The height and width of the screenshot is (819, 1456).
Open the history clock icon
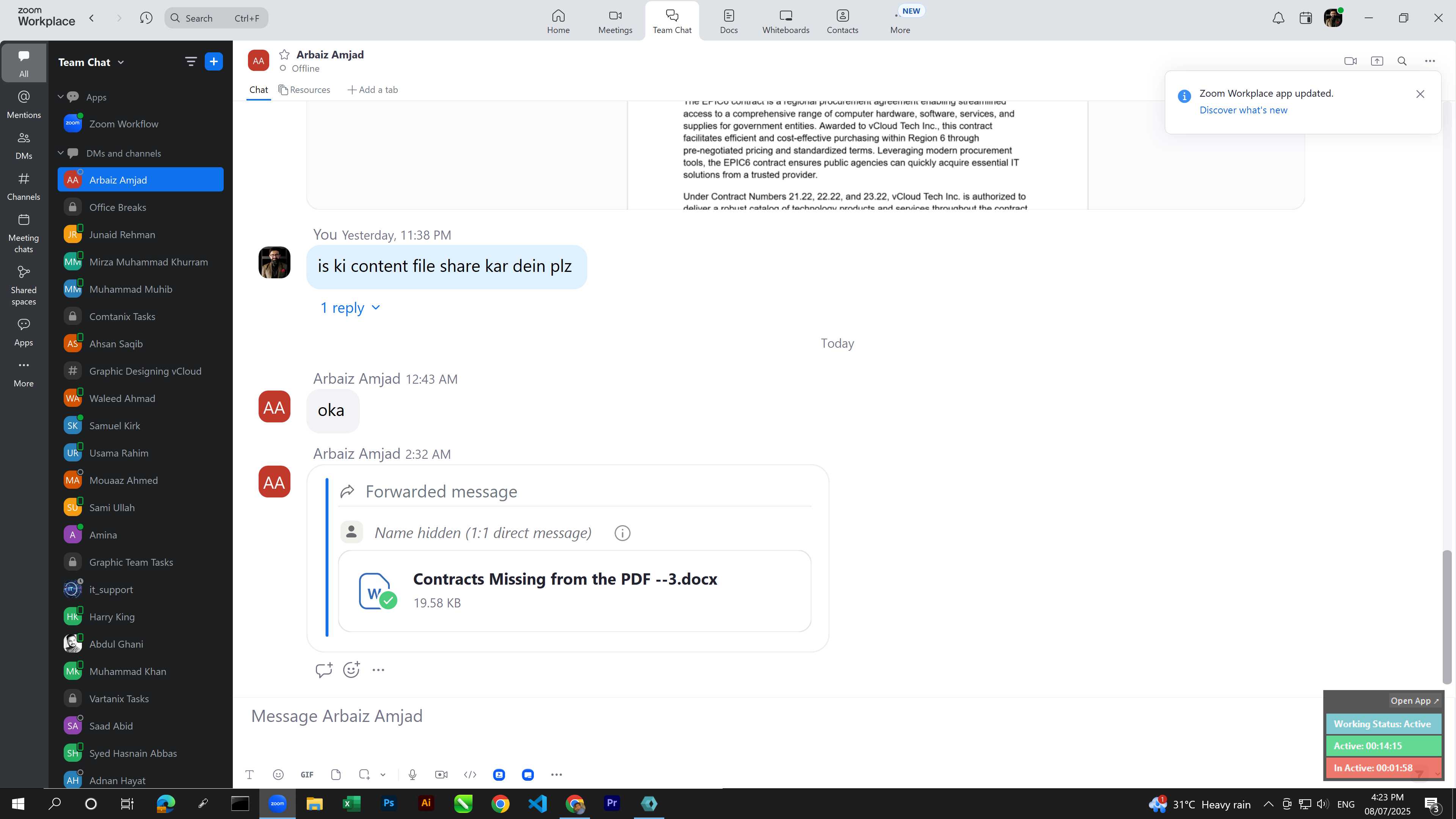point(146,18)
